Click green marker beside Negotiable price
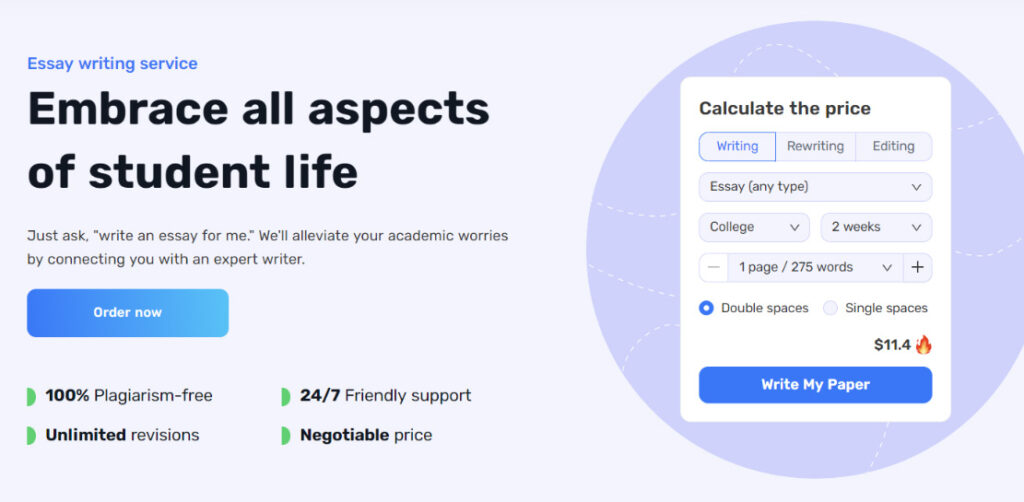This screenshot has width=1024, height=502. pyautogui.click(x=285, y=435)
